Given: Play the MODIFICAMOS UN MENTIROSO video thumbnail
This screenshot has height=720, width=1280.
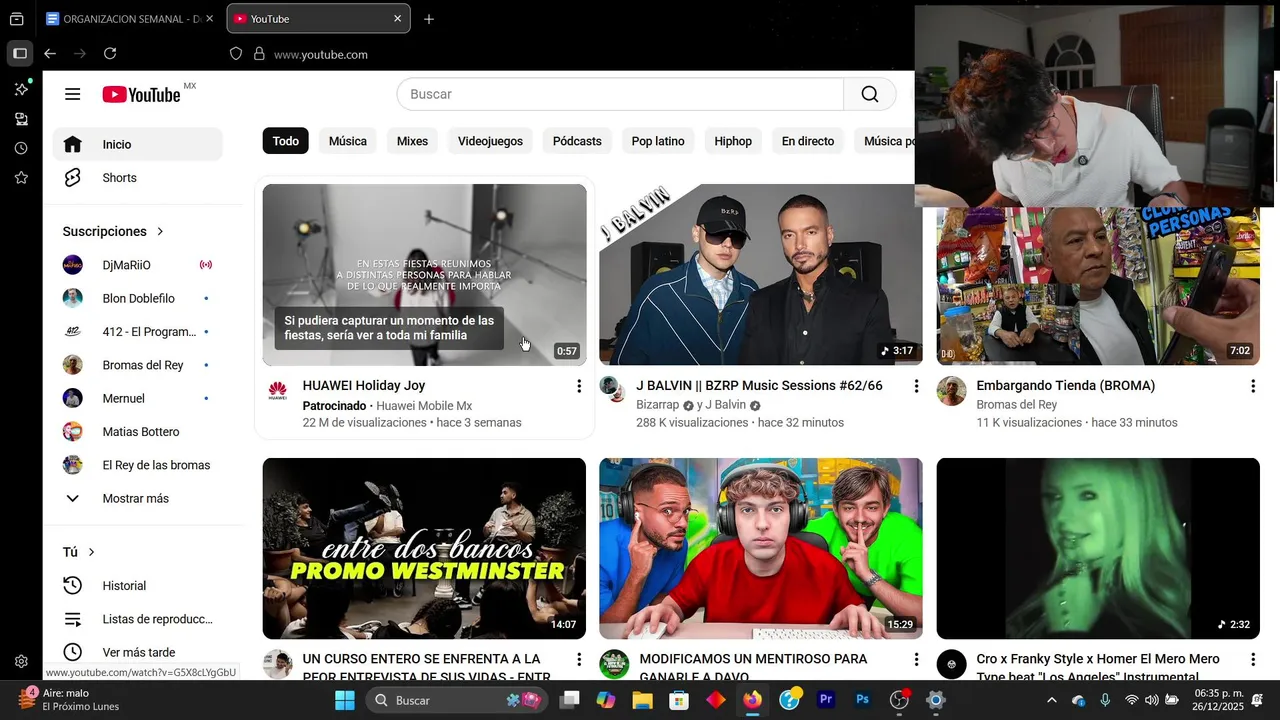Looking at the screenshot, I should 761,548.
